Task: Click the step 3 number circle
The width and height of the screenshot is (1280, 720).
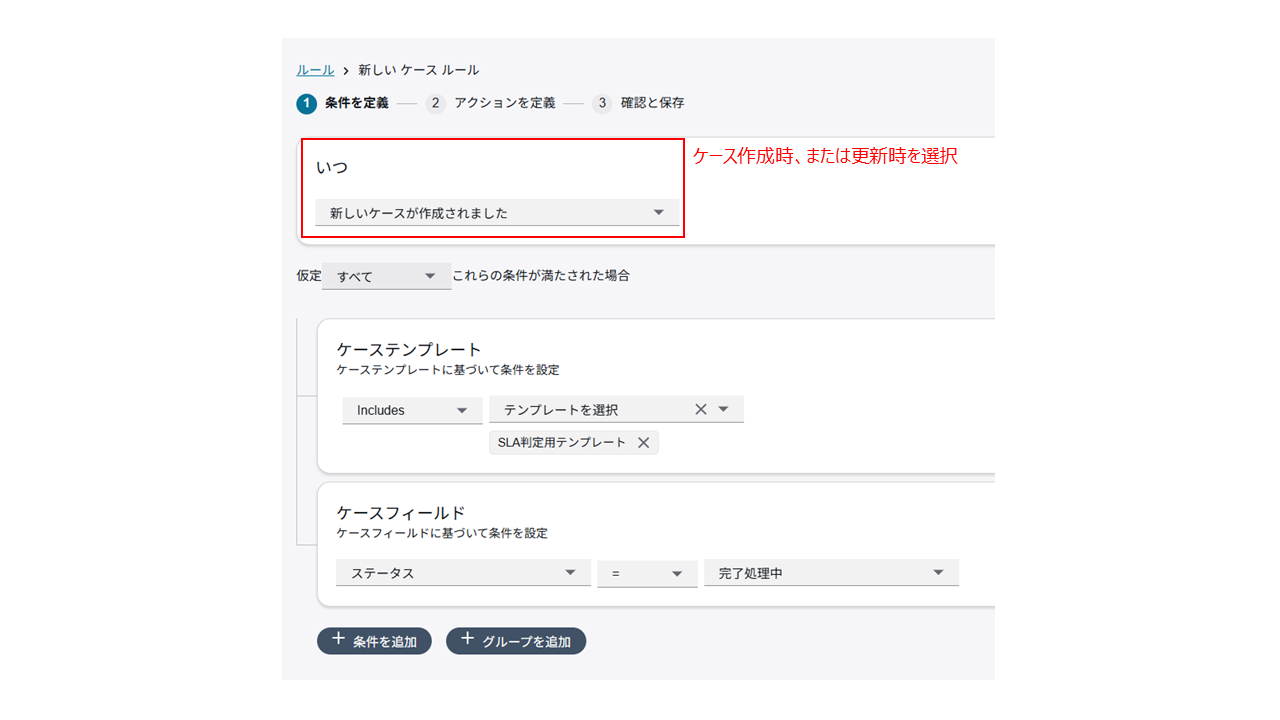Action: click(x=602, y=103)
